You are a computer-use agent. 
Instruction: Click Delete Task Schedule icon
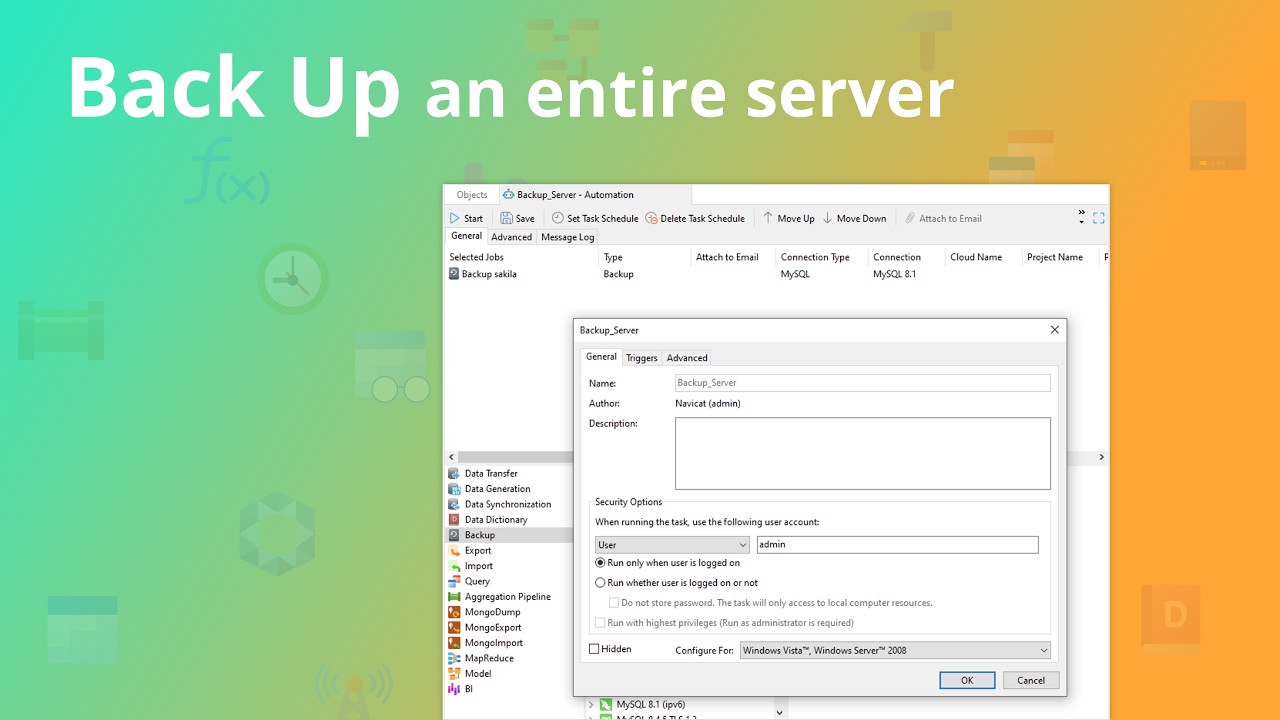(652, 218)
